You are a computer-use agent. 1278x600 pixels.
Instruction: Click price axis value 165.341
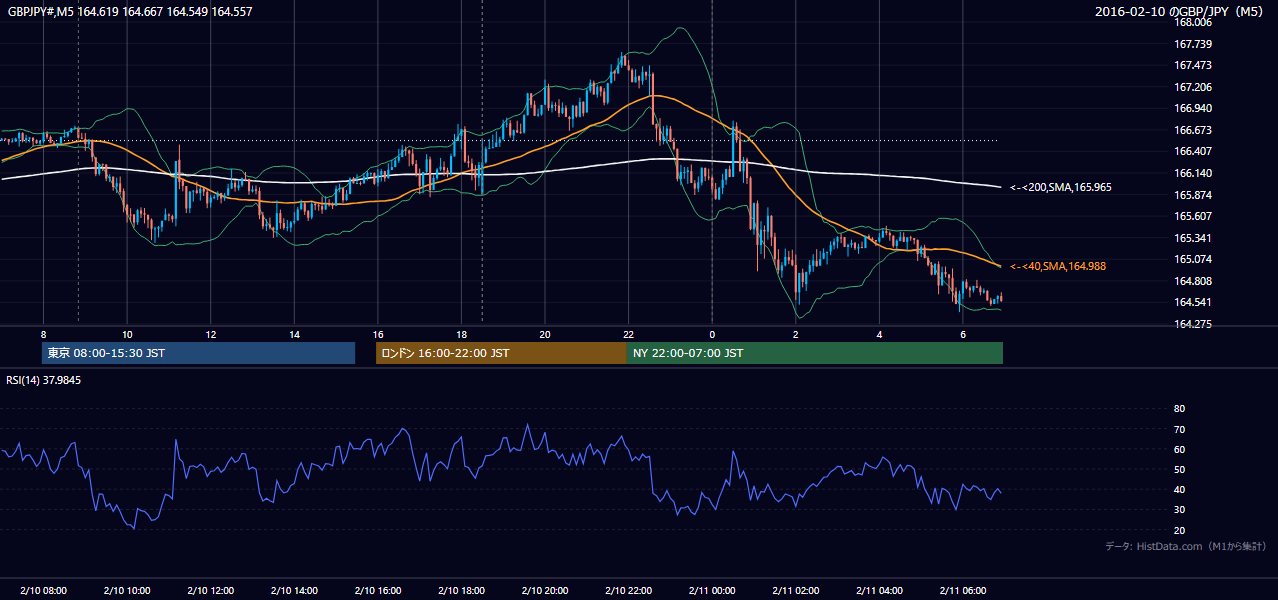pyautogui.click(x=1193, y=238)
